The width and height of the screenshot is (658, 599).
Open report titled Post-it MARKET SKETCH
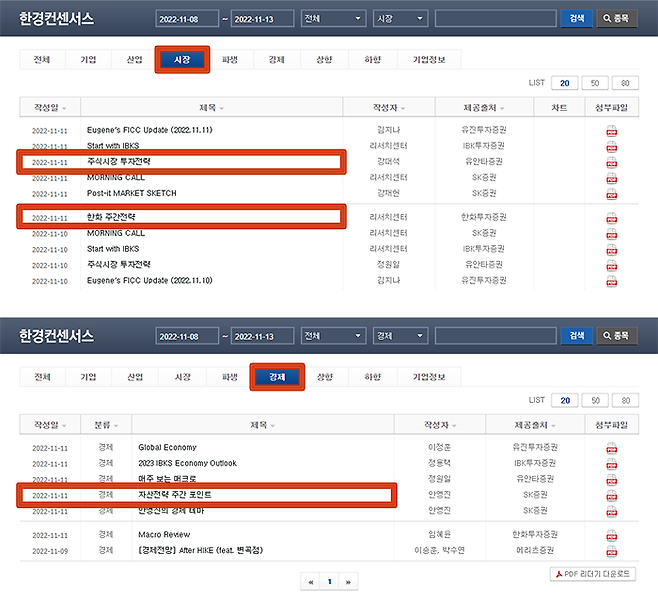click(132, 193)
